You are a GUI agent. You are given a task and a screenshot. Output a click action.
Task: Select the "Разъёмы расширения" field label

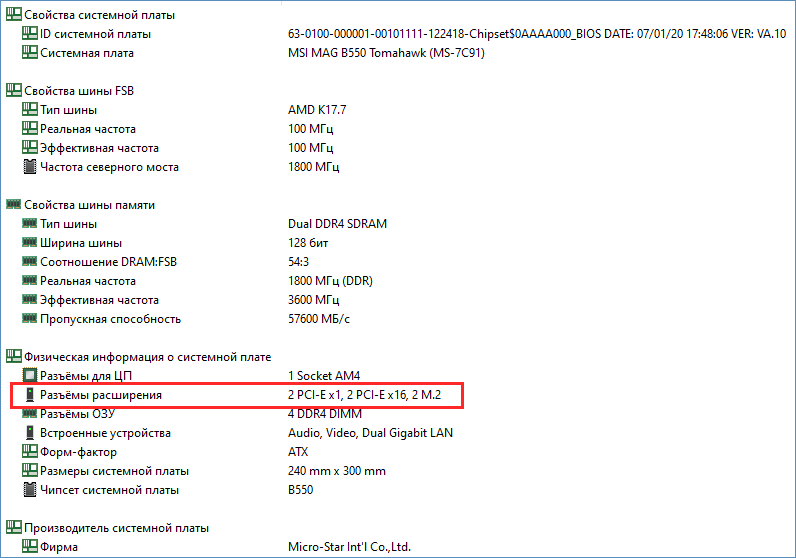(101, 395)
